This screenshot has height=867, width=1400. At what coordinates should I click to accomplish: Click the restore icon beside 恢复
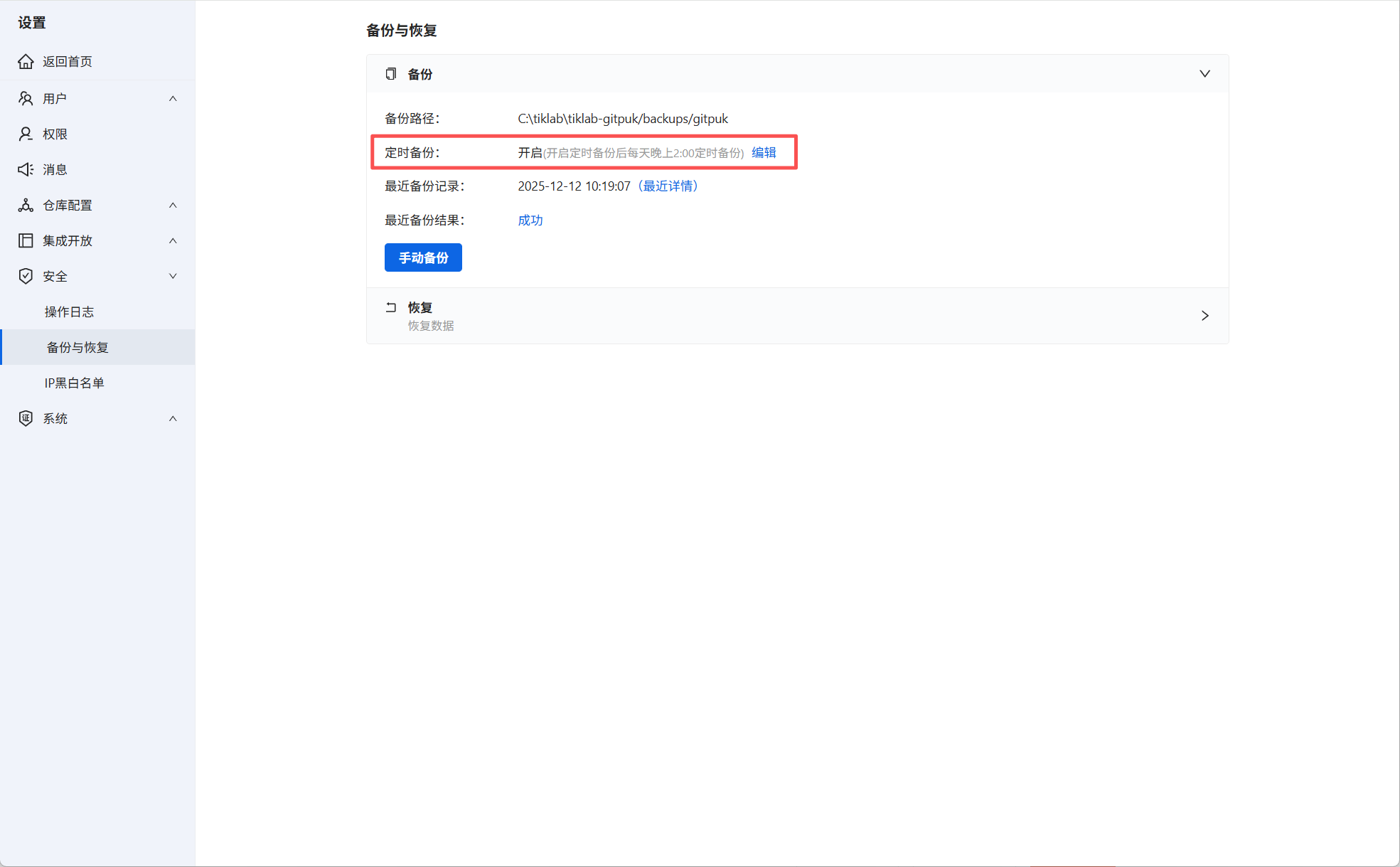point(390,307)
